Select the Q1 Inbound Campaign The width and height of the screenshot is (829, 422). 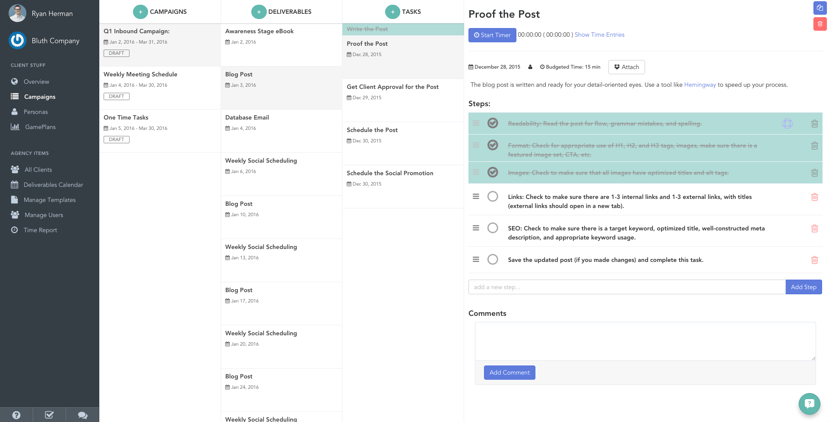(x=160, y=45)
